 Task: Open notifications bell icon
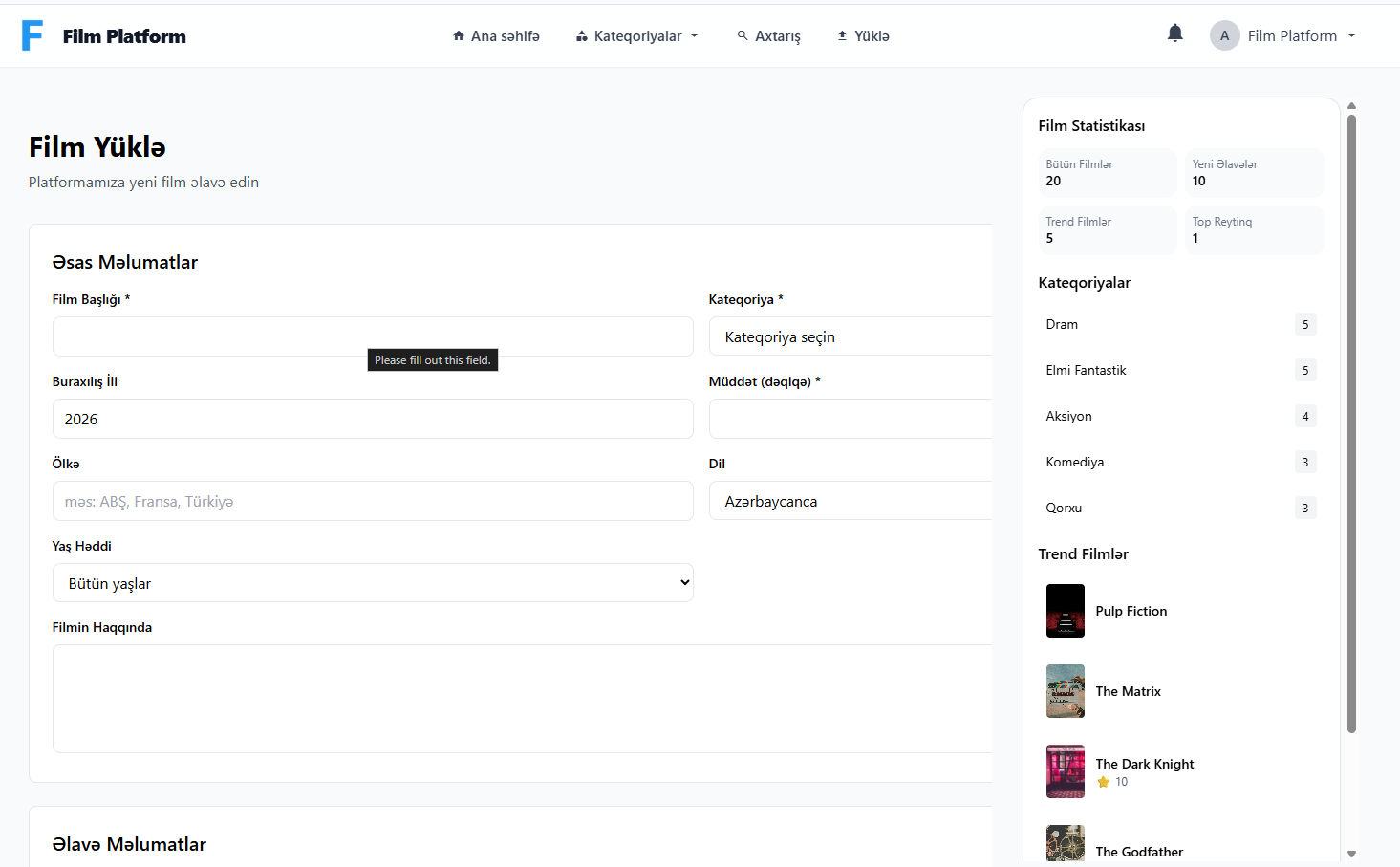tap(1174, 33)
